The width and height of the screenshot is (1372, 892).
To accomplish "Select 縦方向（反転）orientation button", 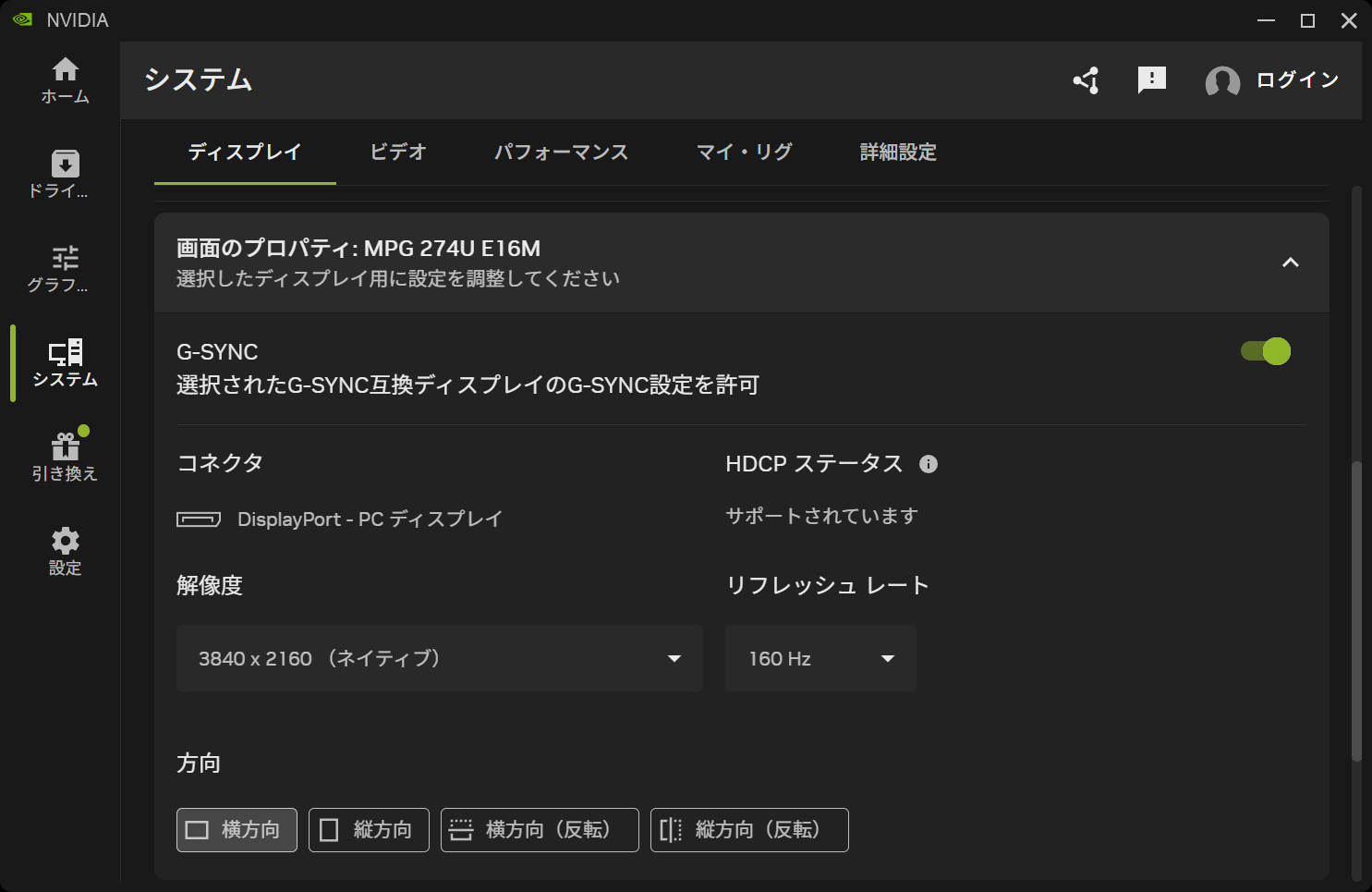I will tap(749, 830).
